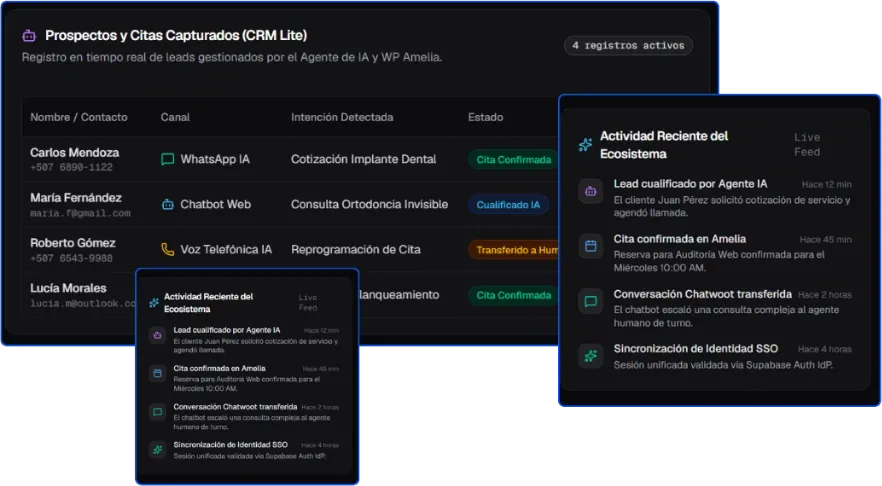Click Cita Confirmada status of Carlos Mendoza
The width and height of the screenshot is (882, 486).
click(513, 160)
